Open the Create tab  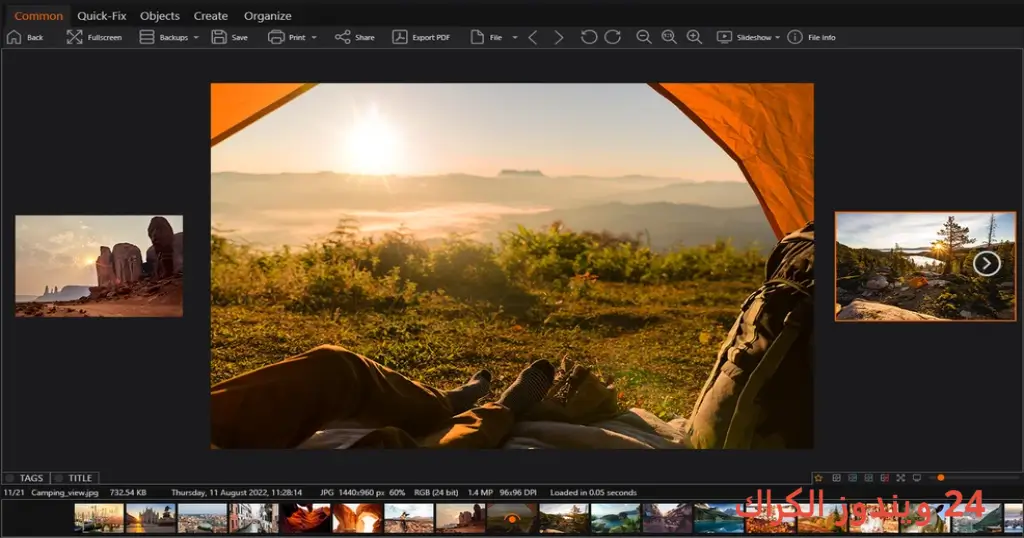click(x=210, y=16)
